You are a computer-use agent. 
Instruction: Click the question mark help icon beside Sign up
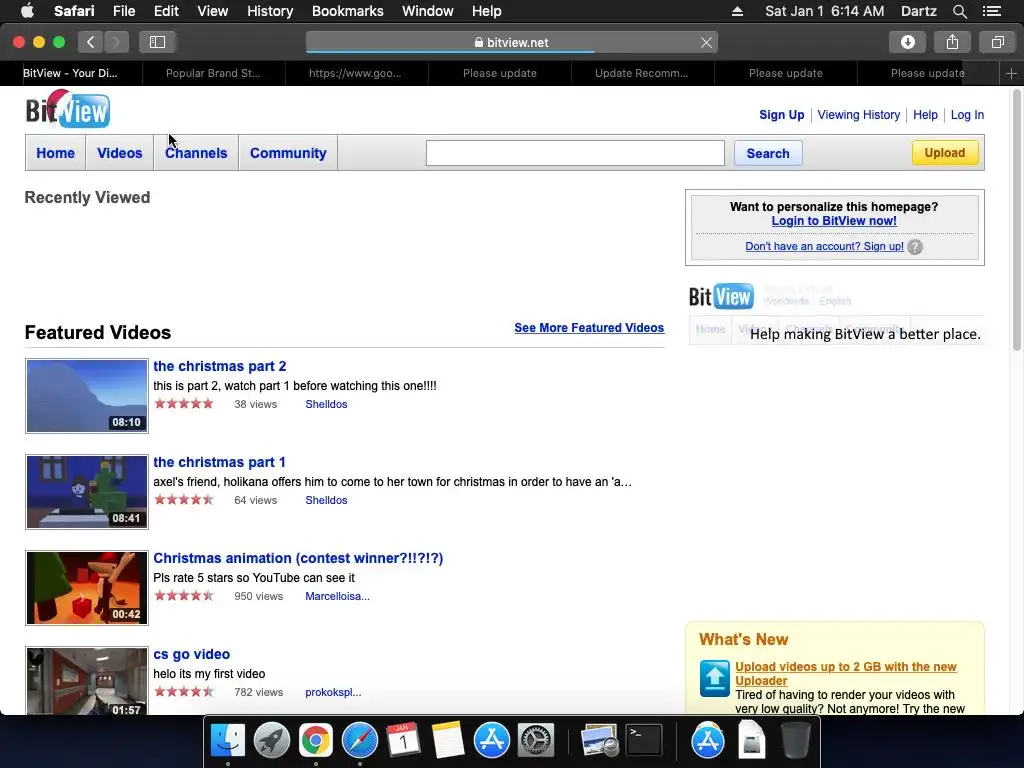[915, 247]
